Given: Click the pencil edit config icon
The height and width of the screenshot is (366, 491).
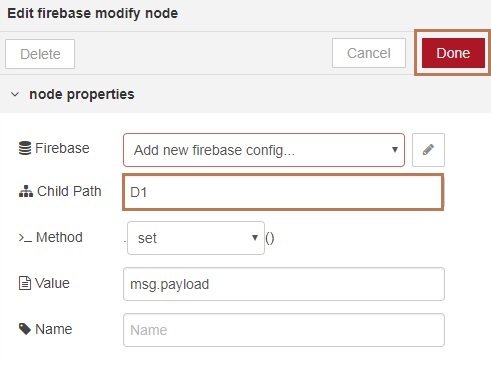Looking at the screenshot, I should click(x=428, y=150).
